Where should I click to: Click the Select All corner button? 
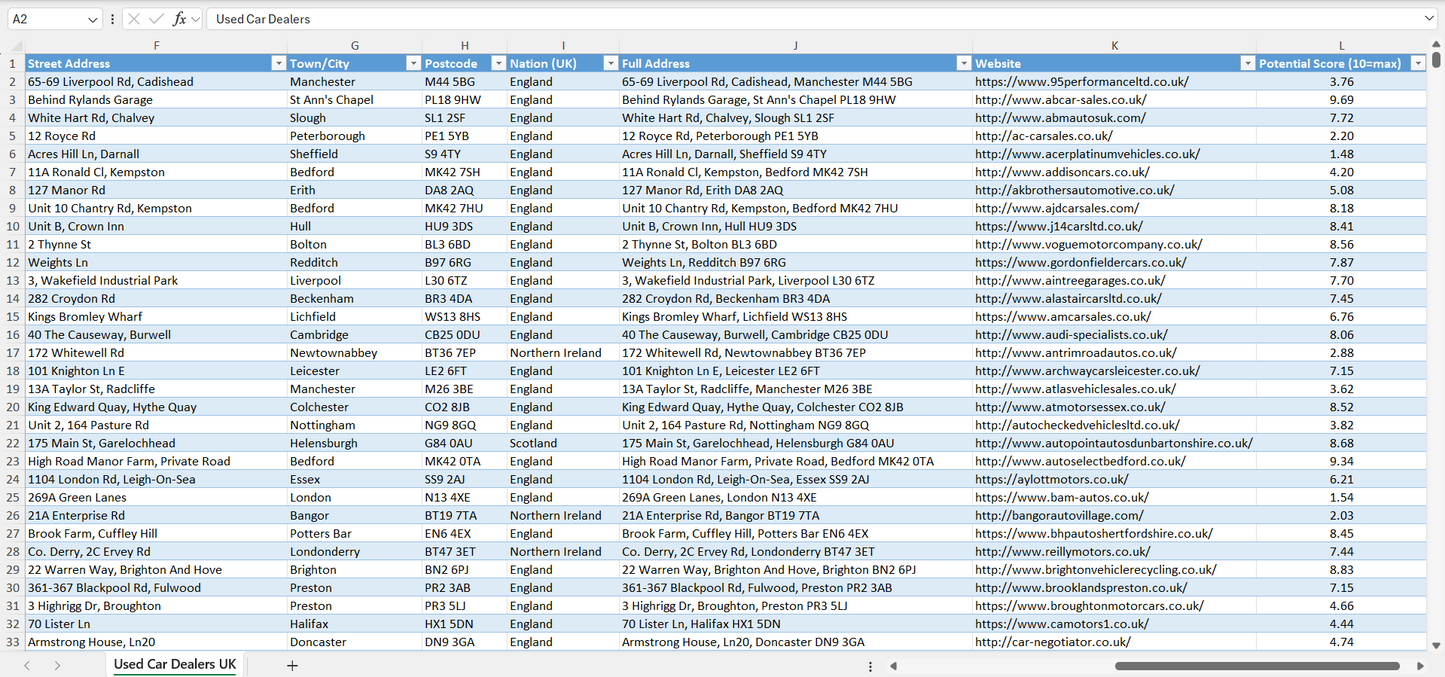(x=13, y=45)
